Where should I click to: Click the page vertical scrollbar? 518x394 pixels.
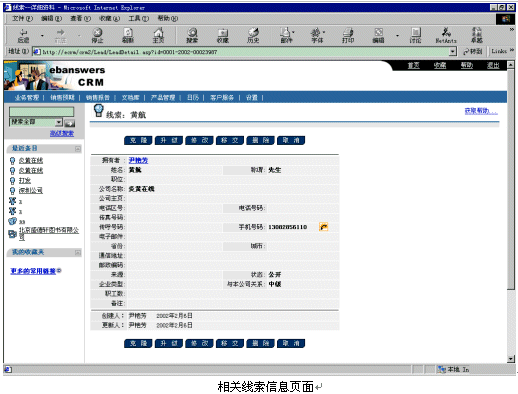point(510,212)
